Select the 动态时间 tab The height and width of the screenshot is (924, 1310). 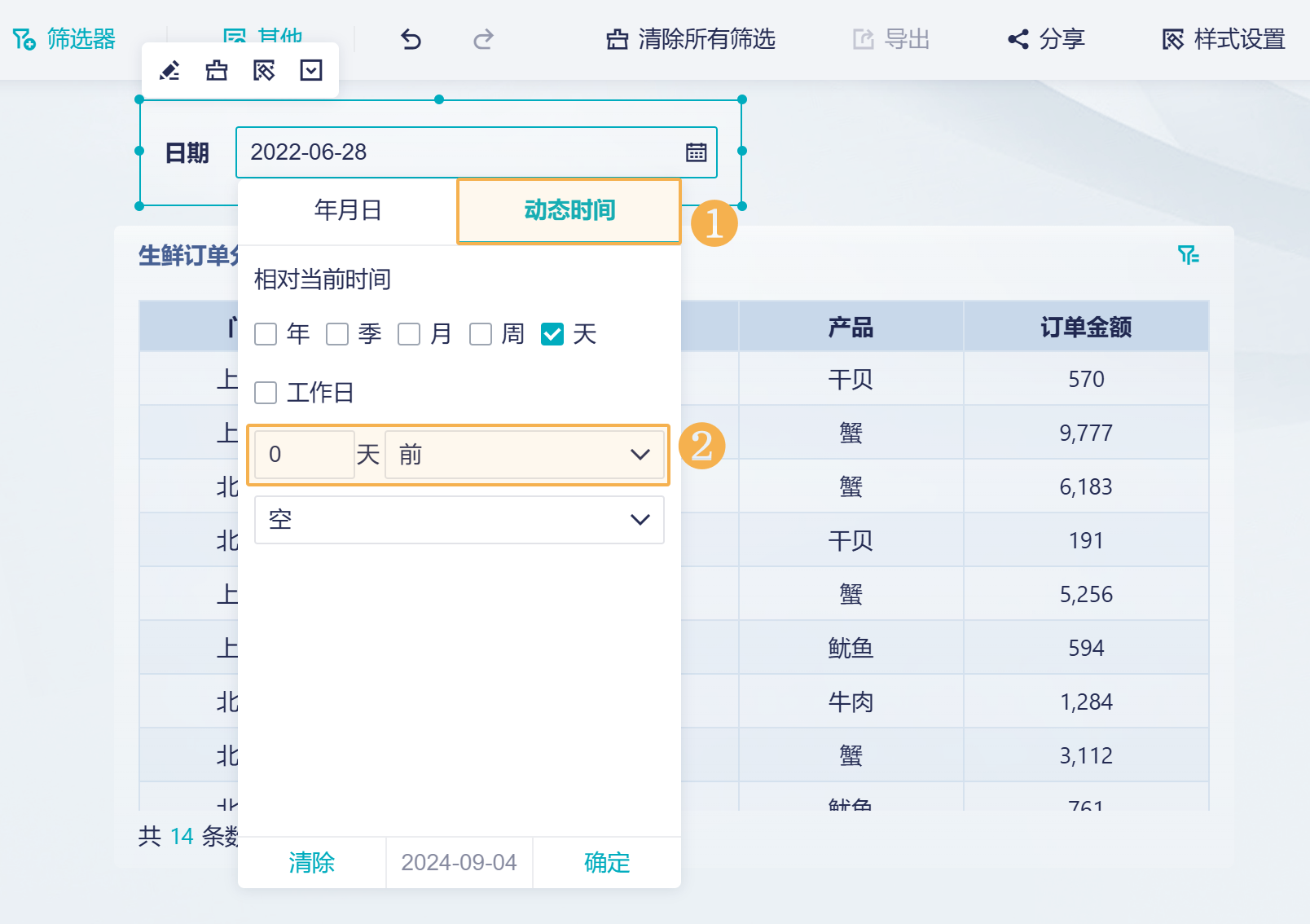pos(569,210)
